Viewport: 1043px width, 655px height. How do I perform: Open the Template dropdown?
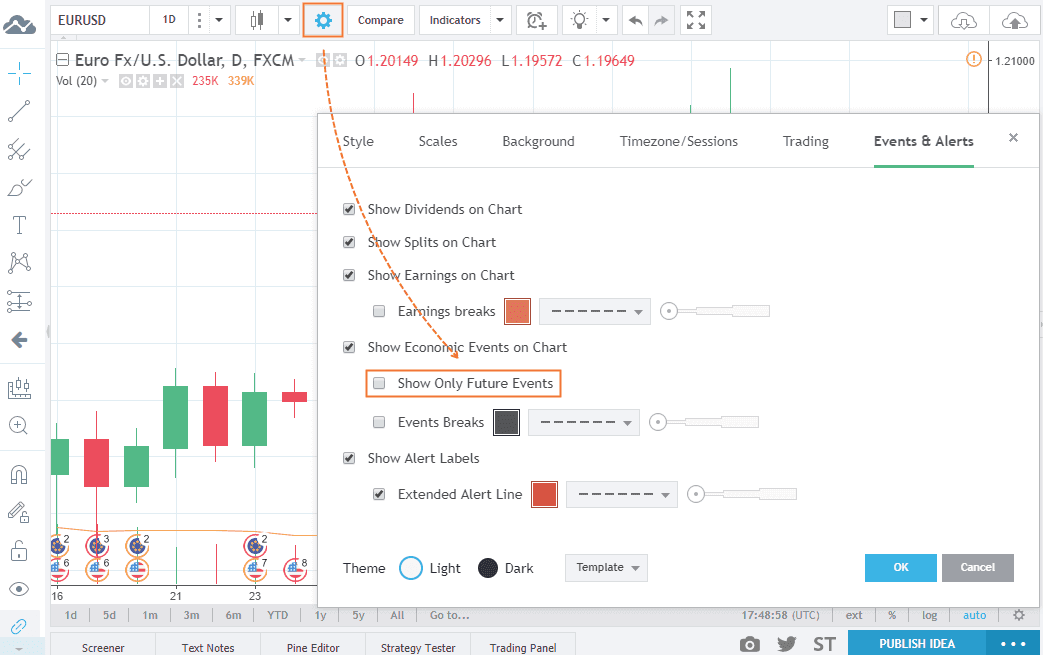pos(606,568)
